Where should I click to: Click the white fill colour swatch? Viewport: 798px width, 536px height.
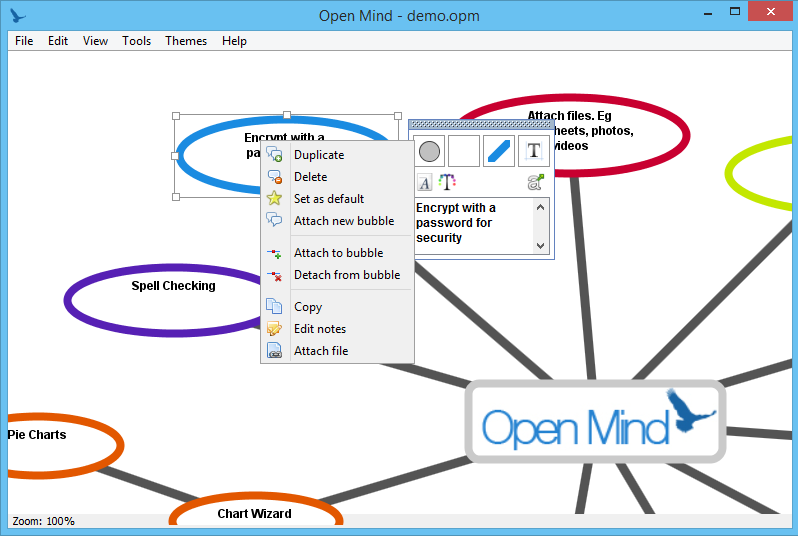point(464,151)
